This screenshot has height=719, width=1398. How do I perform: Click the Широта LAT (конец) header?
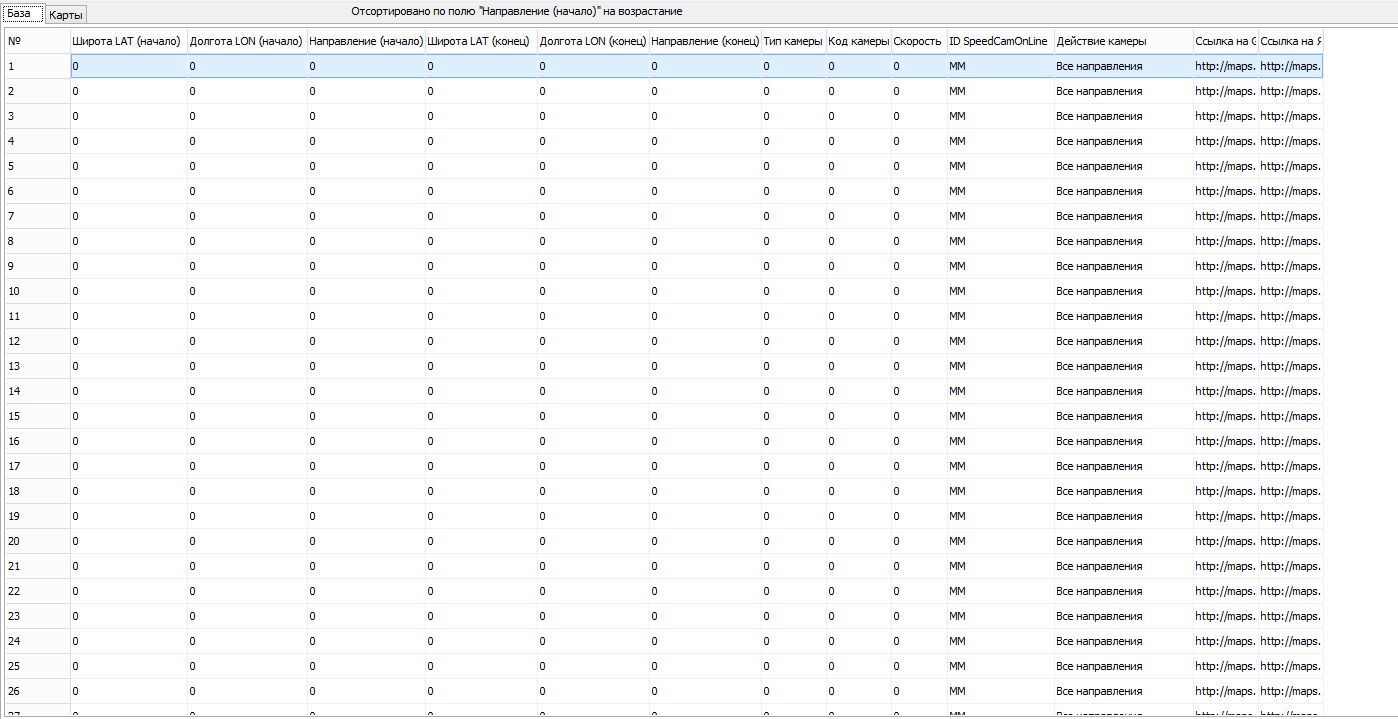479,41
